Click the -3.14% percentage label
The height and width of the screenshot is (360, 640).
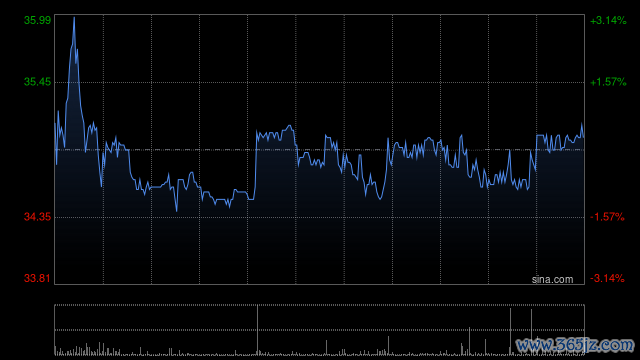(x=607, y=278)
